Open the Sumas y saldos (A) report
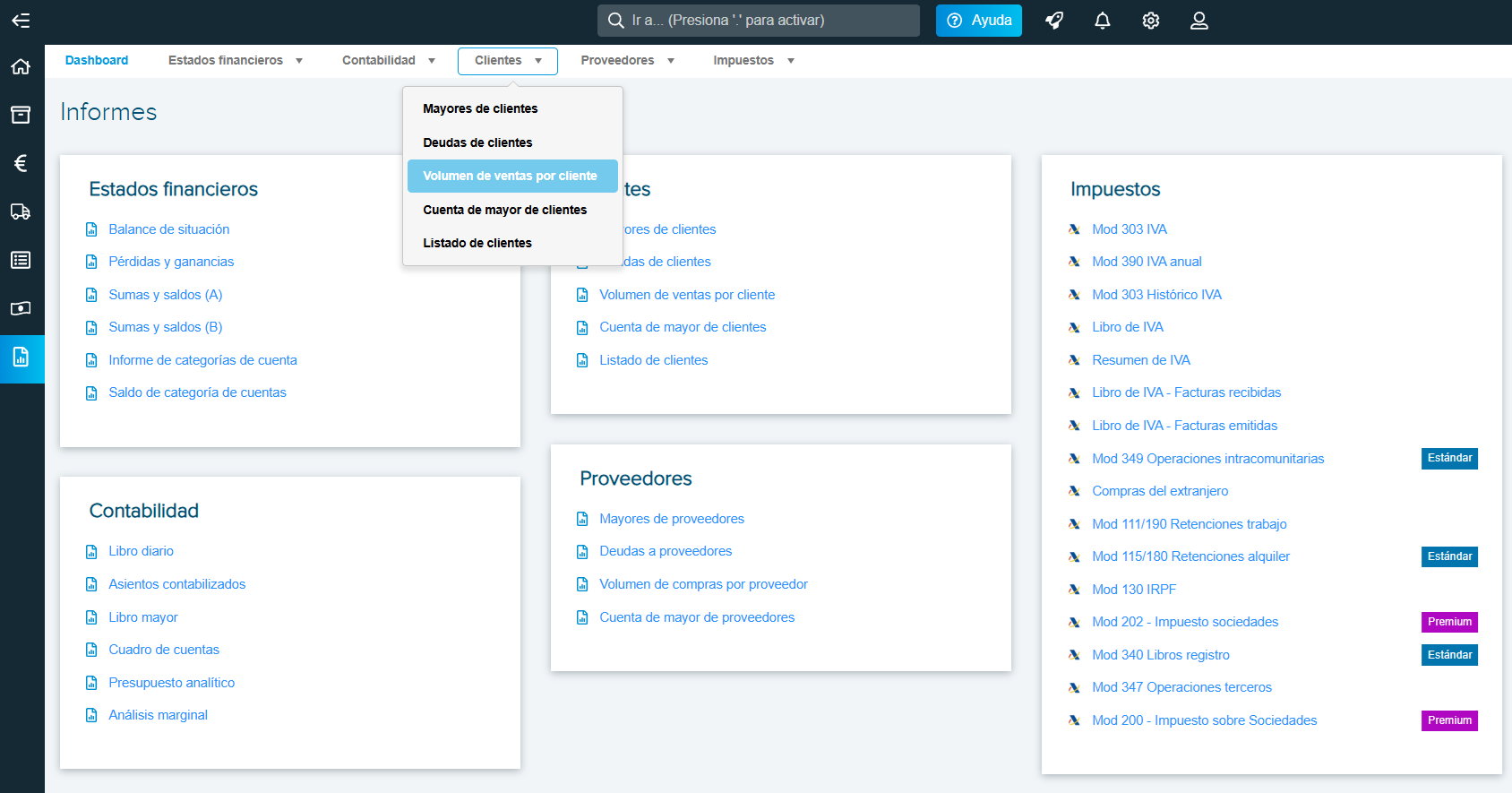Viewport: 1512px width, 793px height. pos(166,295)
